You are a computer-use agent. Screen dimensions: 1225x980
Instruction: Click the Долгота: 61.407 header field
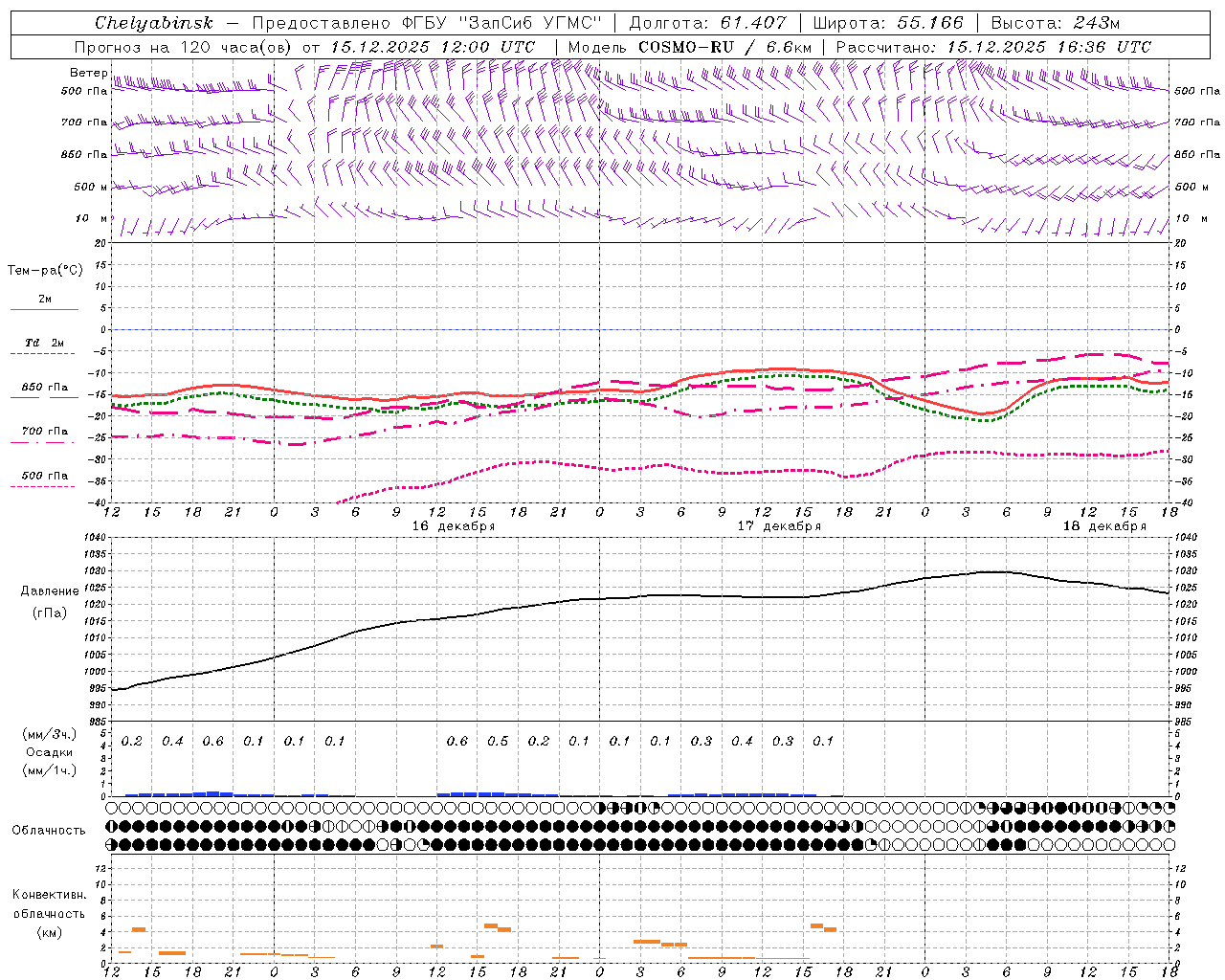click(707, 23)
